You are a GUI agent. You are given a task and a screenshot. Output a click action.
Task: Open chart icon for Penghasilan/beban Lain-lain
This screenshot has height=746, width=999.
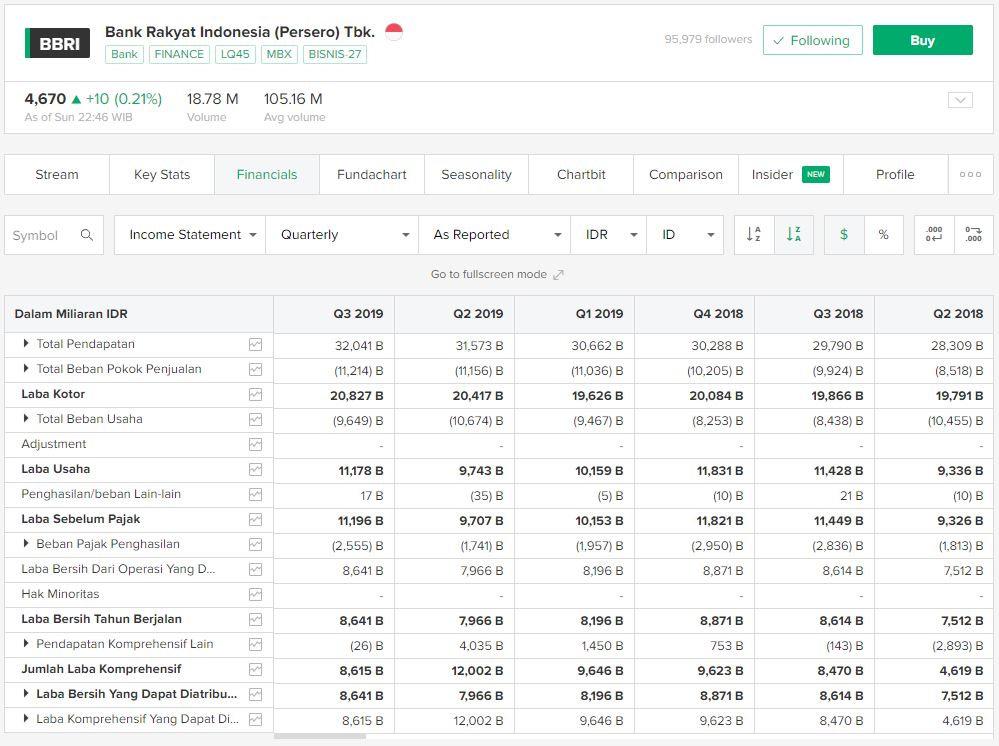[255, 495]
